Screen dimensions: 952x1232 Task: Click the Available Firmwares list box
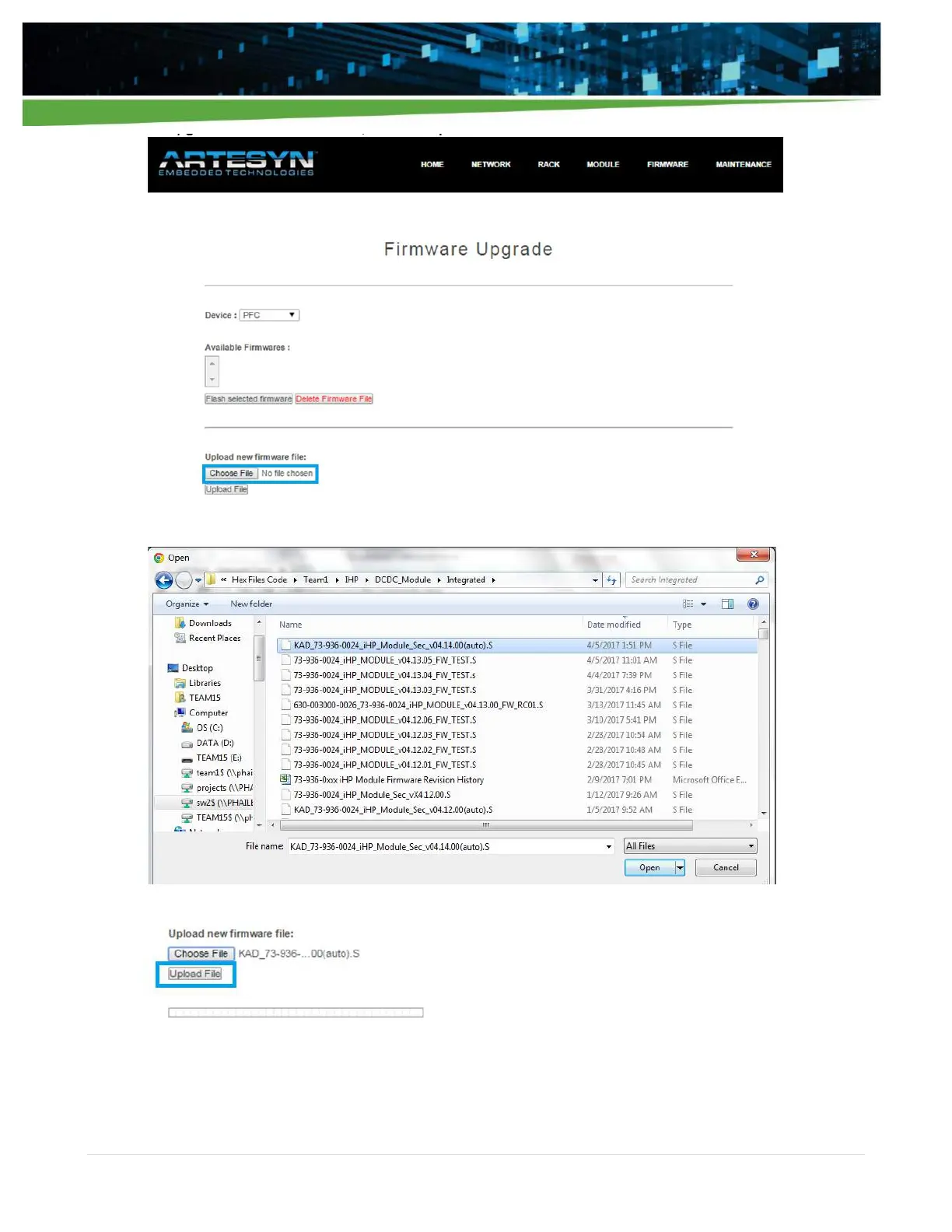pos(212,371)
